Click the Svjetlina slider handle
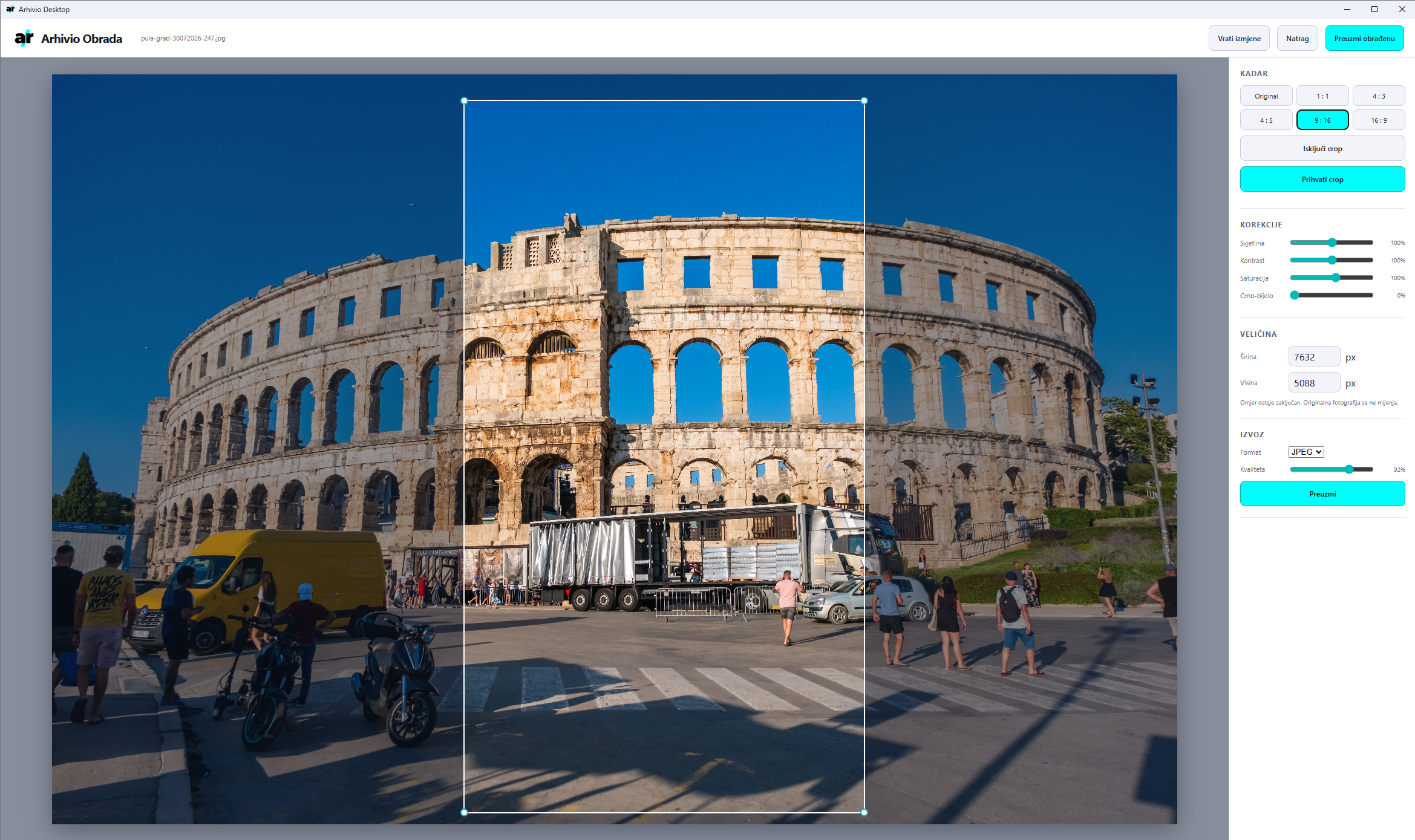Viewport: 1415px width, 840px height. (x=1332, y=243)
